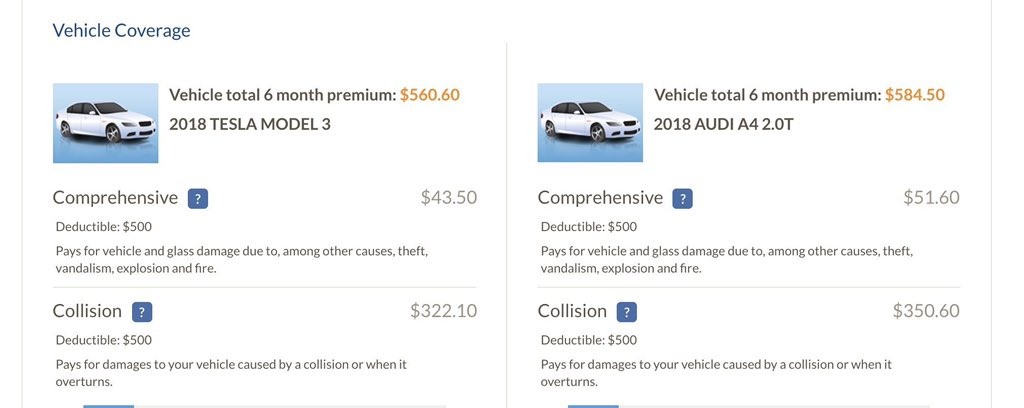Open Collision help icon for Tesla Model 3

point(142,312)
